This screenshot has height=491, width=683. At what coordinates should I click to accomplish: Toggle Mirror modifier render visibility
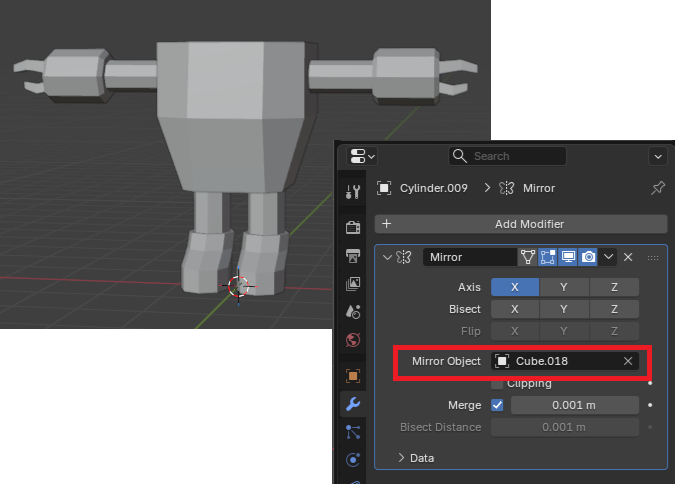[588, 257]
